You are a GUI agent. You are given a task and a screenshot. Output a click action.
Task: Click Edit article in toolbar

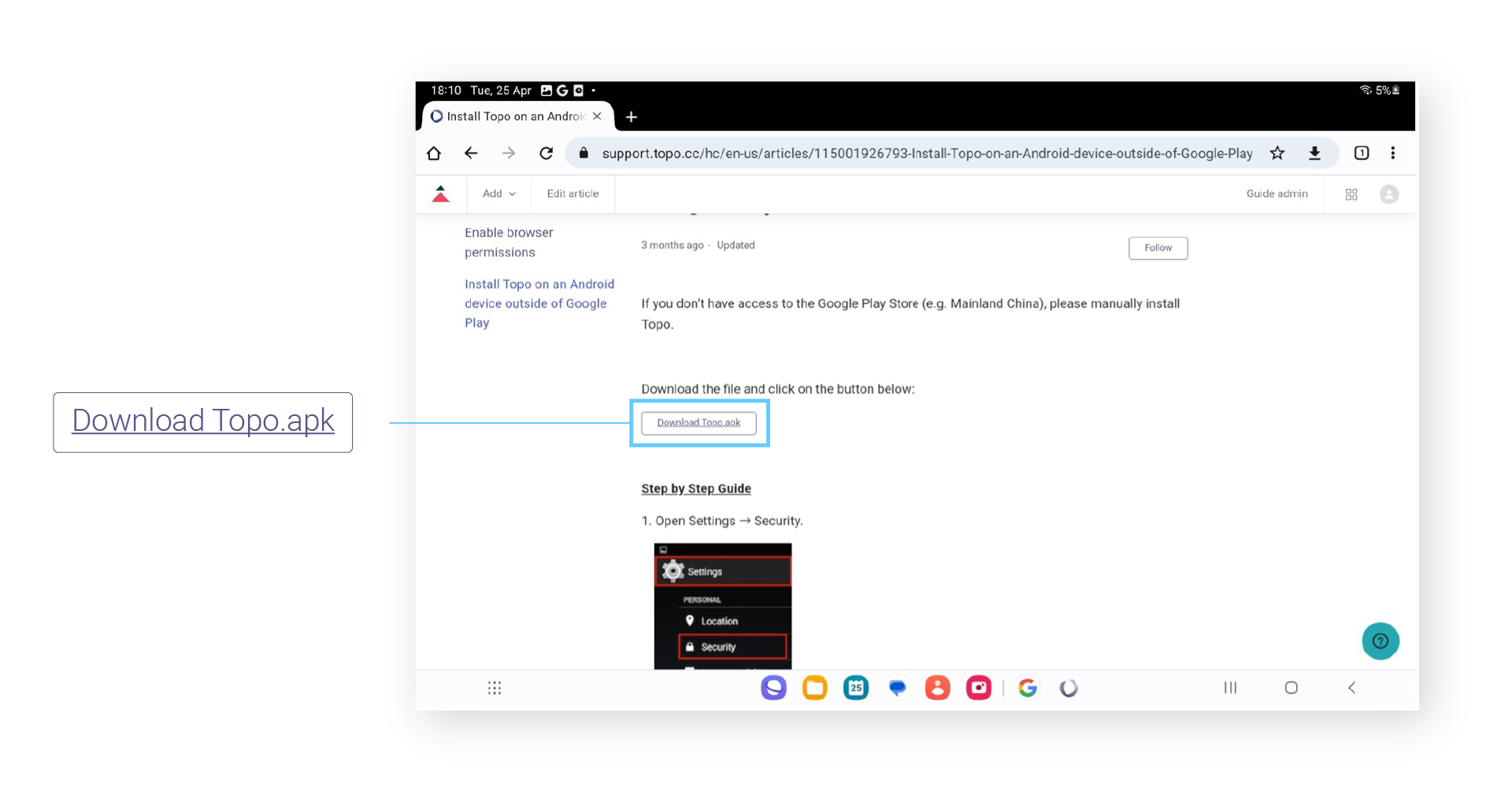pos(573,194)
